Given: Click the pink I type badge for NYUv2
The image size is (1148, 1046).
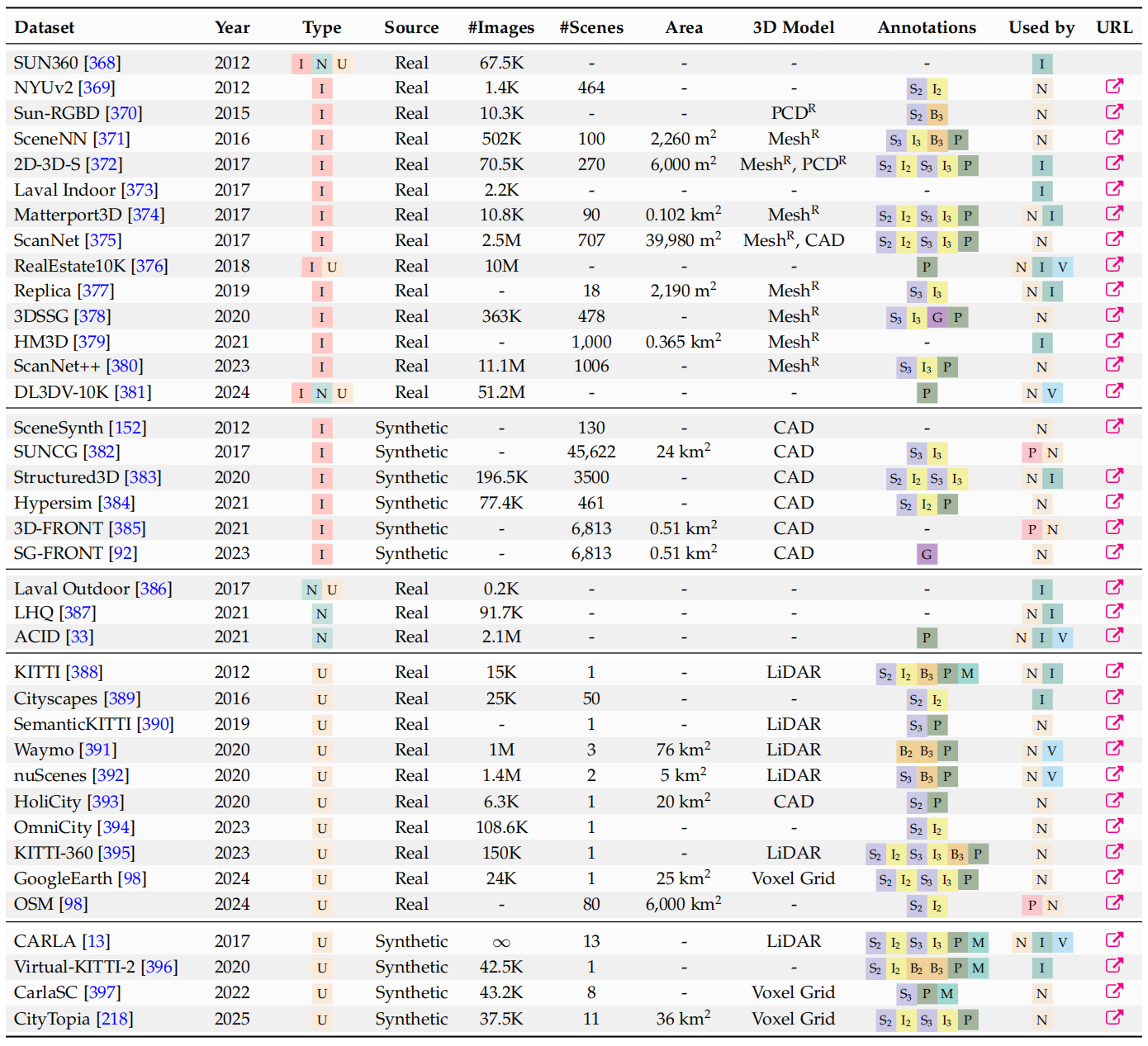Looking at the screenshot, I should [x=321, y=89].
